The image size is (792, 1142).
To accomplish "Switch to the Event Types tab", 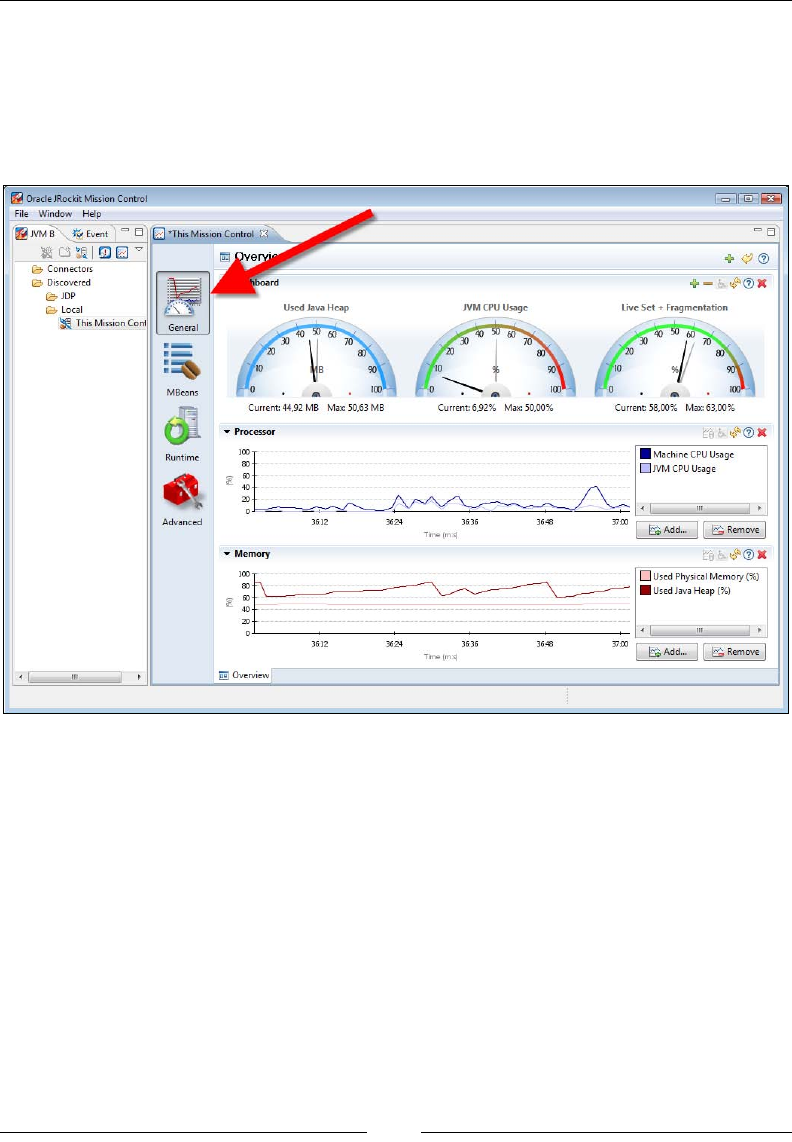I will (x=90, y=234).
